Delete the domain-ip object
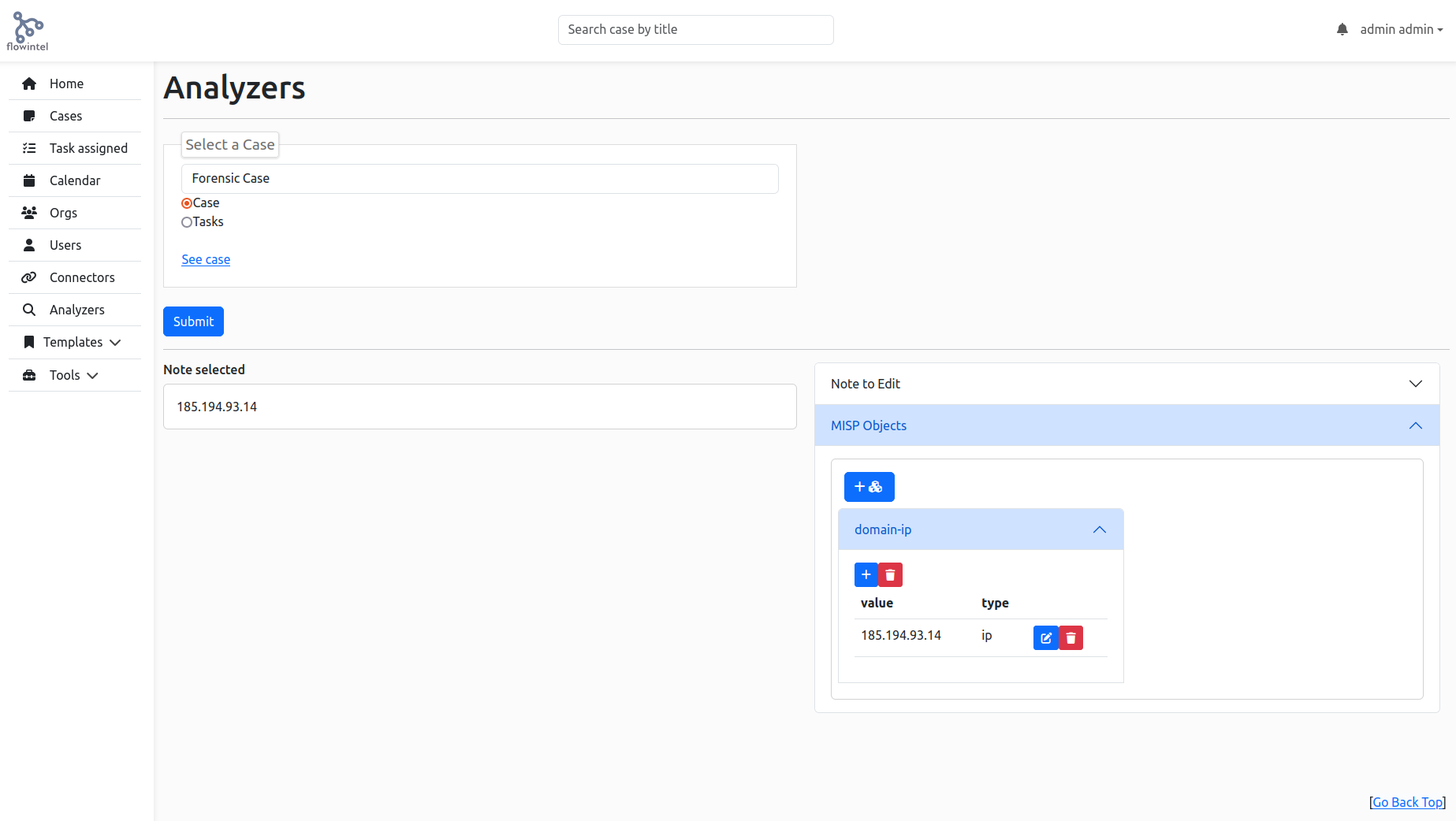The height and width of the screenshot is (821, 1456). click(890, 574)
